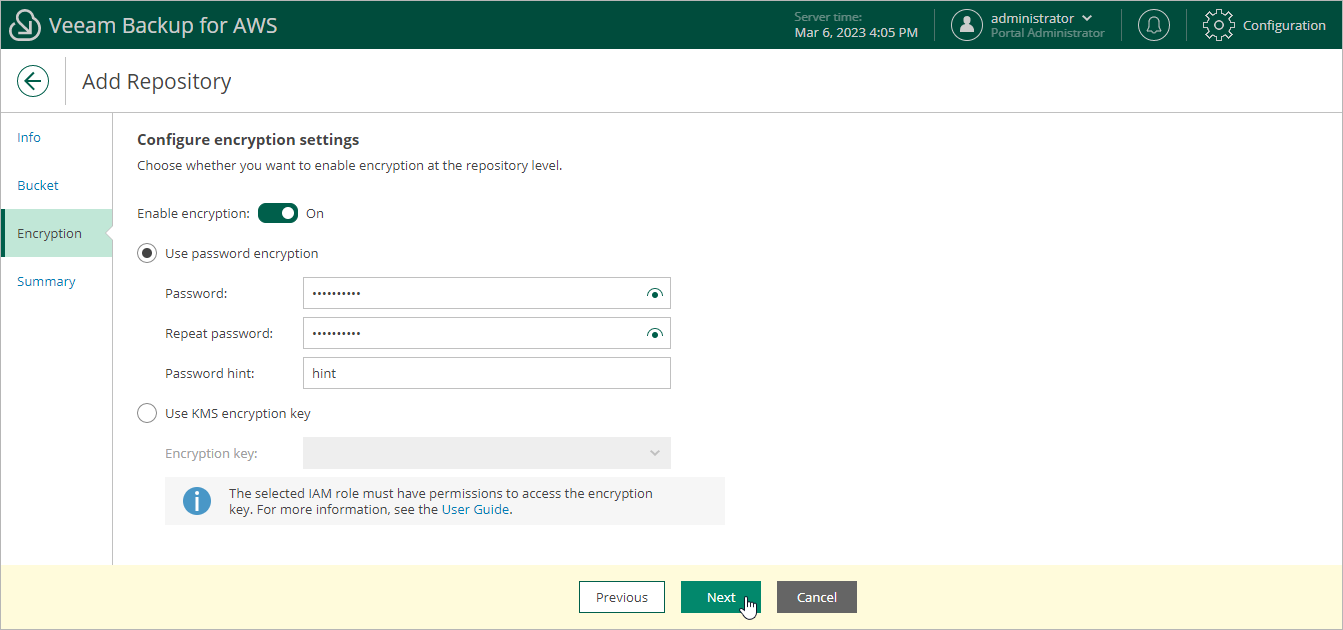
Task: Show the Repeat password using its eye icon
Action: point(654,333)
